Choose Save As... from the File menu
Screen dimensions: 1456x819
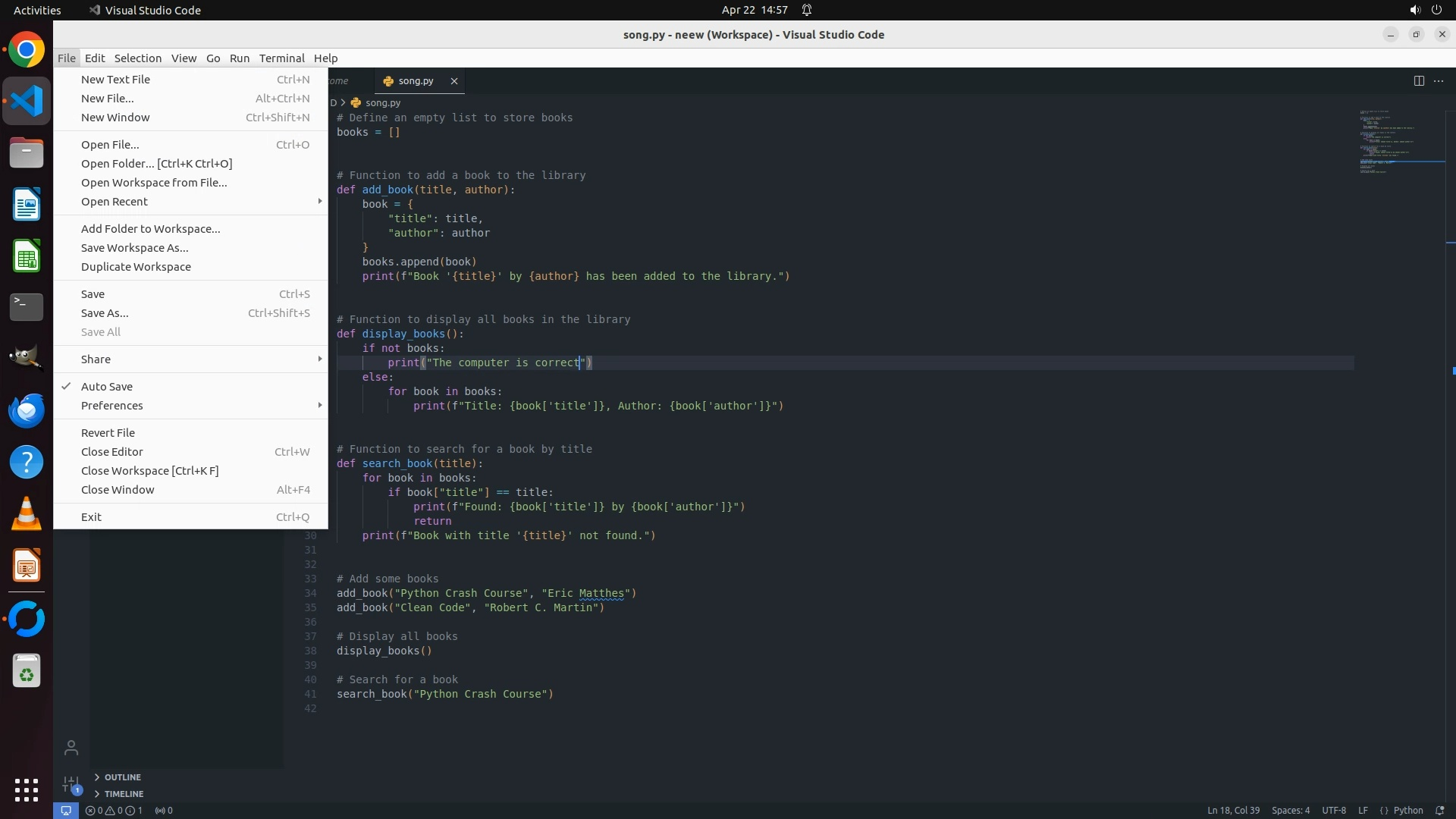(105, 313)
